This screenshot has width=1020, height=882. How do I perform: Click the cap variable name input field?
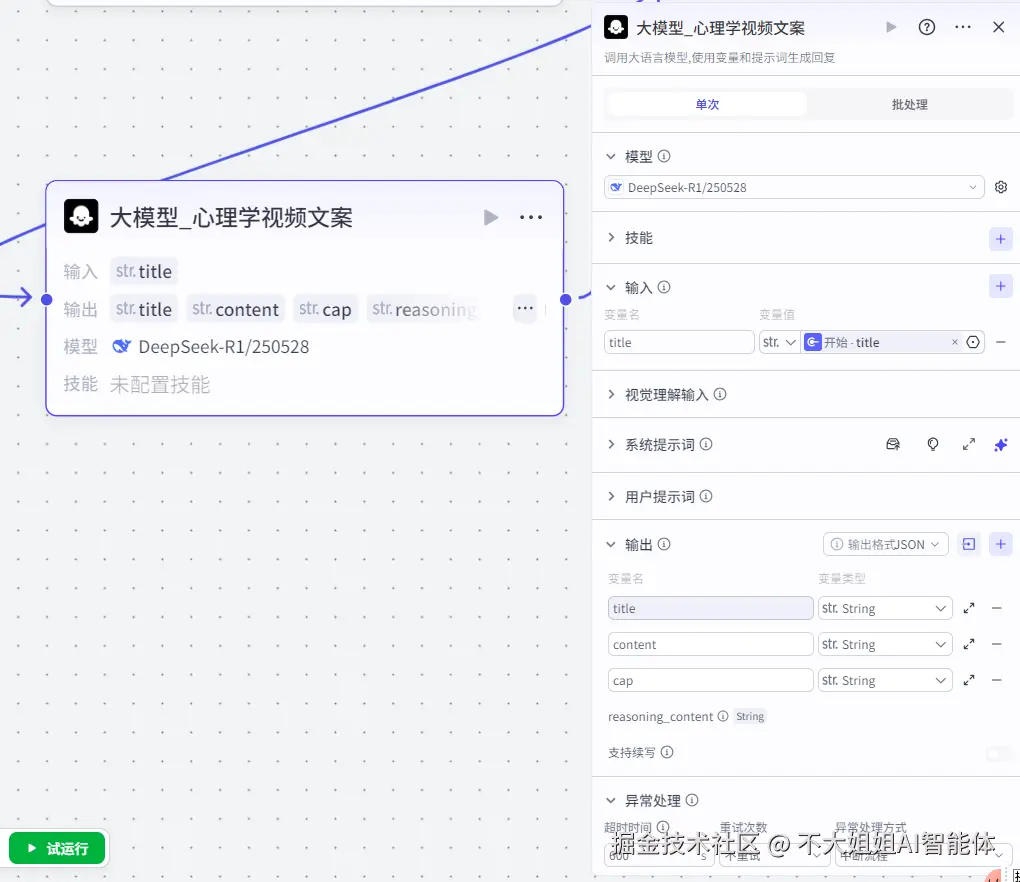[710, 679]
